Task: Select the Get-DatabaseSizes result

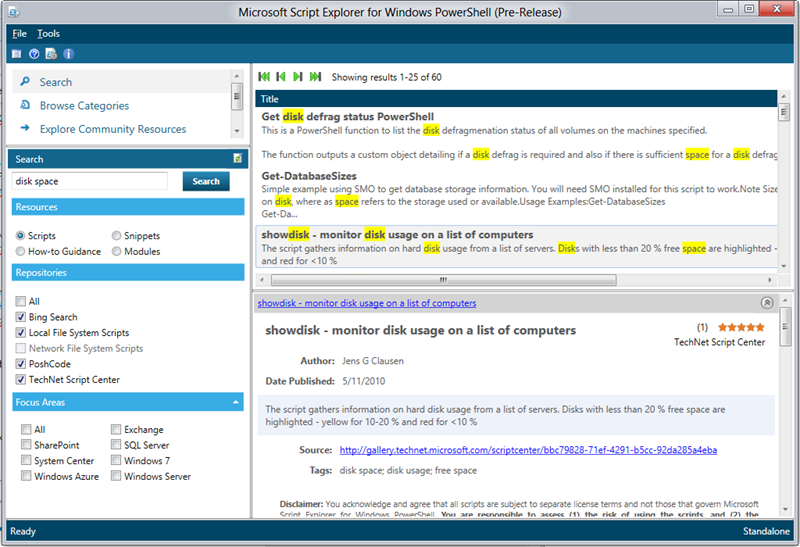Action: (x=516, y=196)
